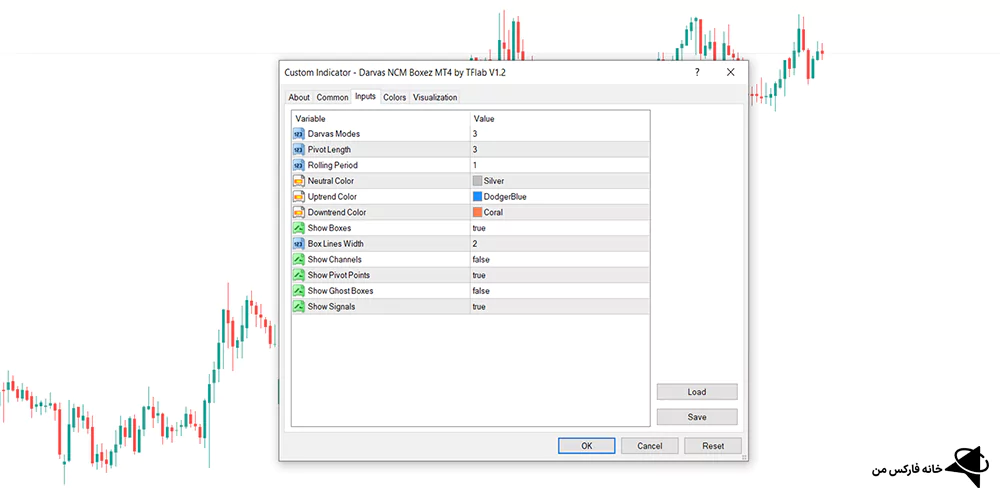Click the question mark help button

coord(697,73)
